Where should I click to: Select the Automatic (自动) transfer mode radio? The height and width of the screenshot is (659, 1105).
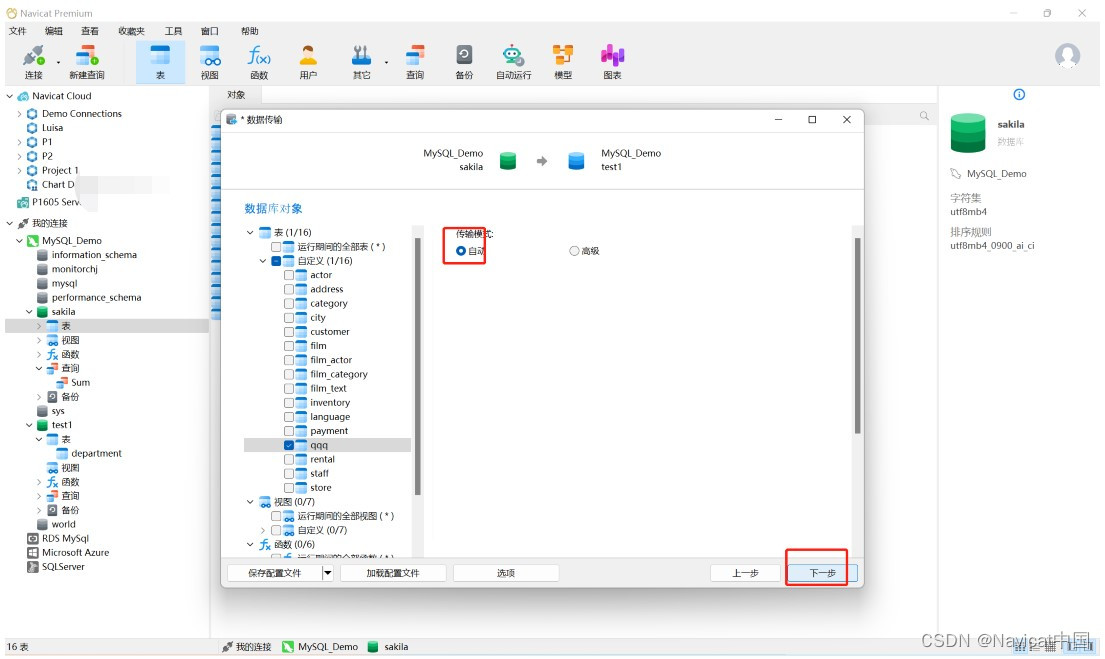click(461, 251)
